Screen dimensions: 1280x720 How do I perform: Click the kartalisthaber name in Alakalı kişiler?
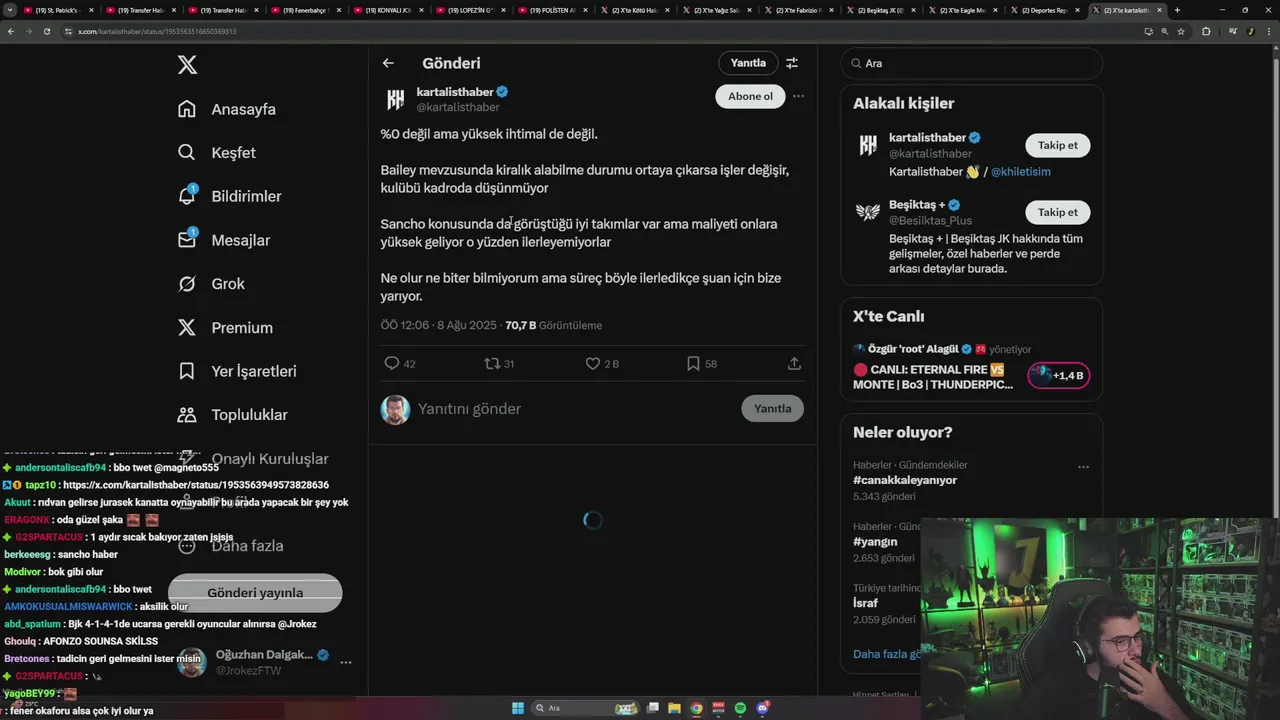tap(927, 138)
